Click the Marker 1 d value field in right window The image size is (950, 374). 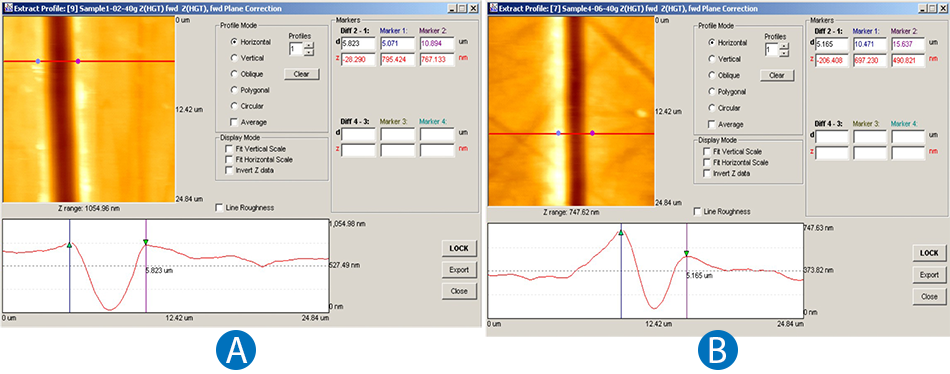pyautogui.click(x=870, y=44)
